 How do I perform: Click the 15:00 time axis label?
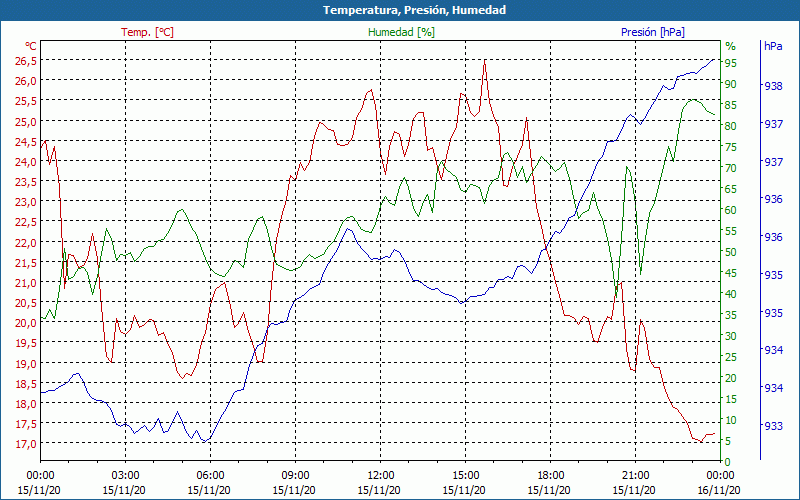(465, 474)
